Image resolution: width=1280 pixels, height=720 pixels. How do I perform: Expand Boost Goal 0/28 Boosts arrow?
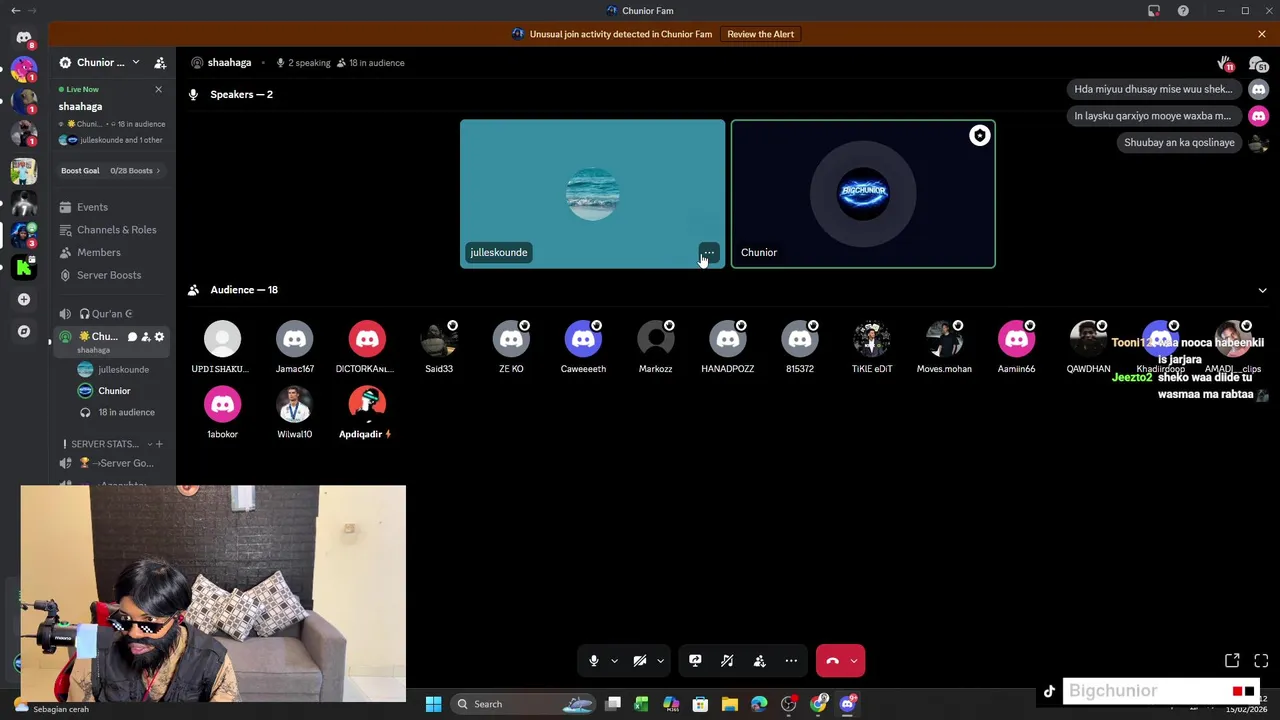click(158, 170)
